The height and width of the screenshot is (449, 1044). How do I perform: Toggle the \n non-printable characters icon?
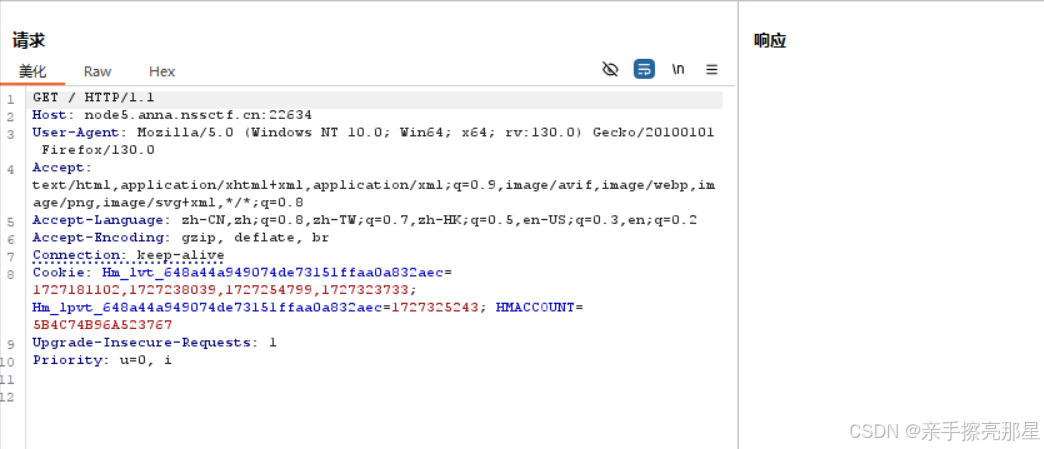coord(678,69)
